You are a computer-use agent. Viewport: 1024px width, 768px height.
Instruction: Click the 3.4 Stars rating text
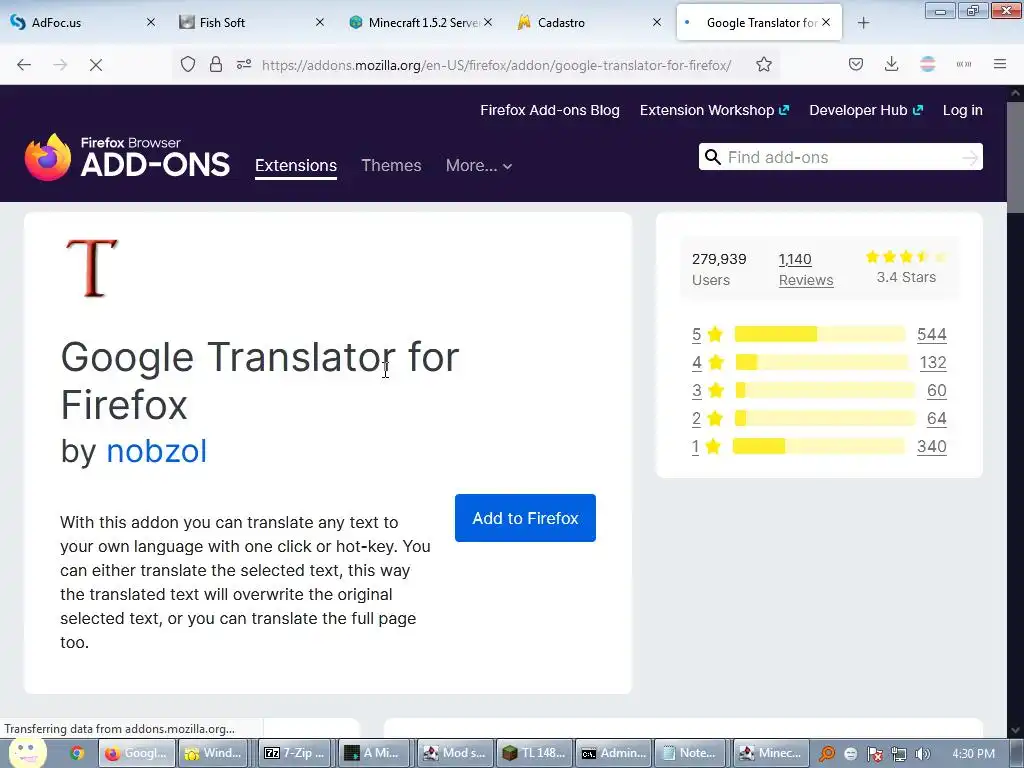tap(906, 278)
